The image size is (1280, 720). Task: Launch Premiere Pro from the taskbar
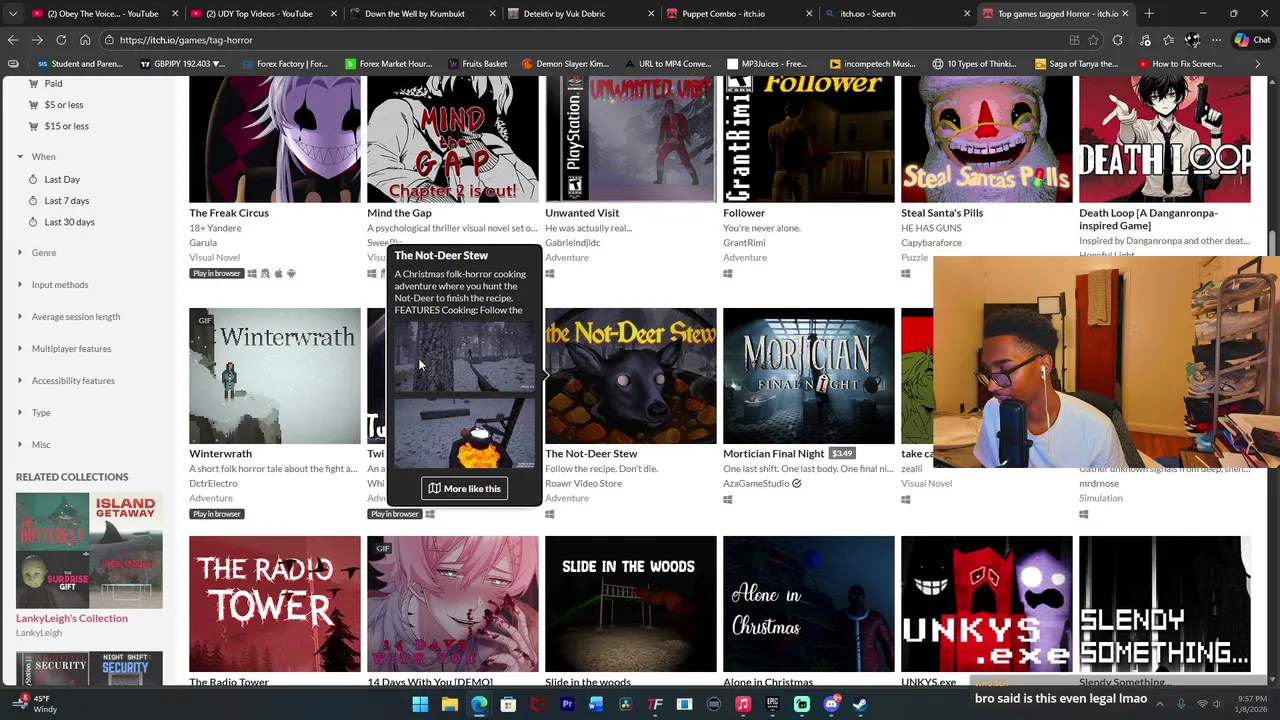567,704
